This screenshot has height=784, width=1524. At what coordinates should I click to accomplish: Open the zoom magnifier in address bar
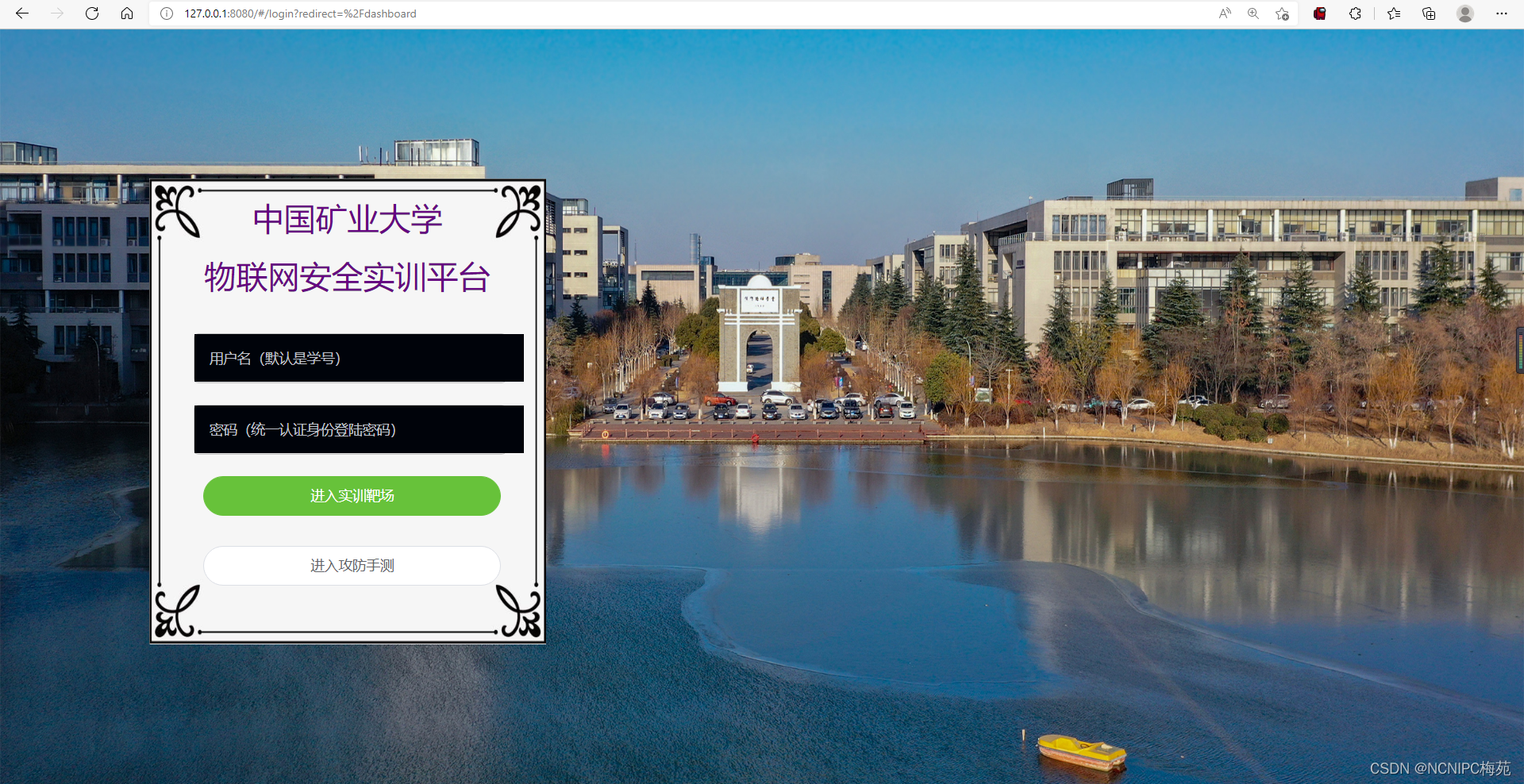(1253, 13)
